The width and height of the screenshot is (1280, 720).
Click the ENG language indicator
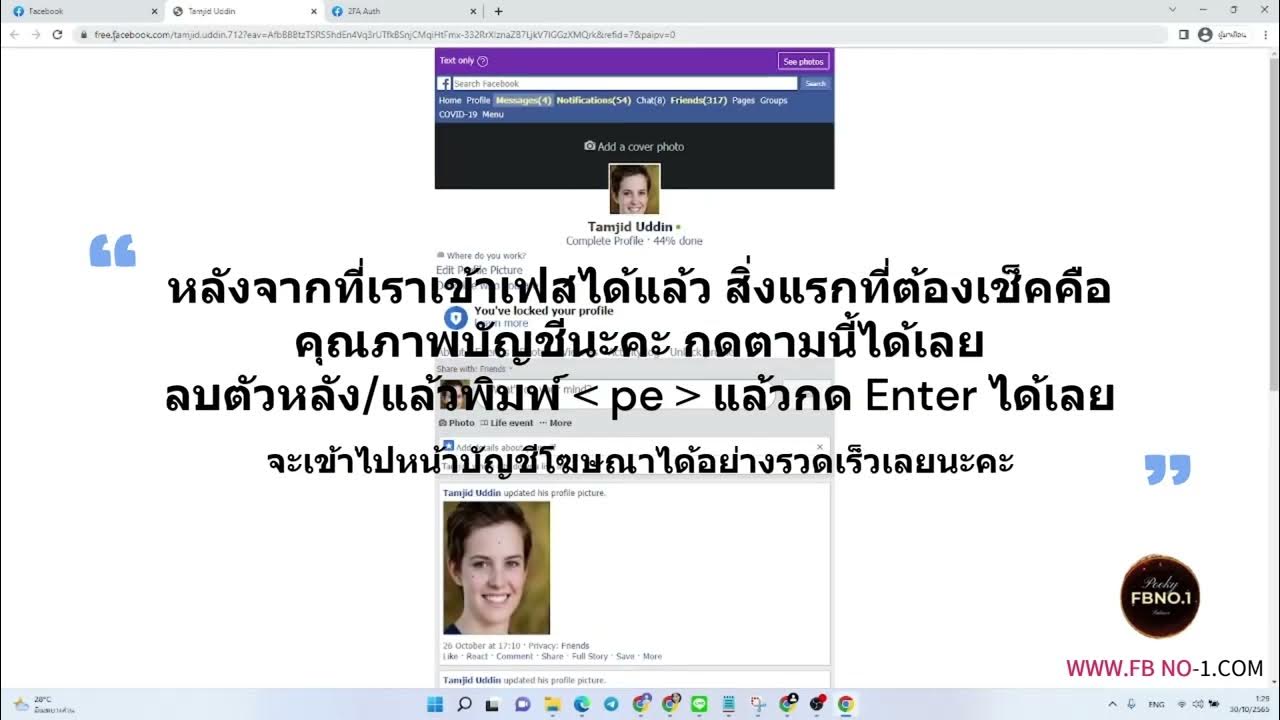(1157, 704)
